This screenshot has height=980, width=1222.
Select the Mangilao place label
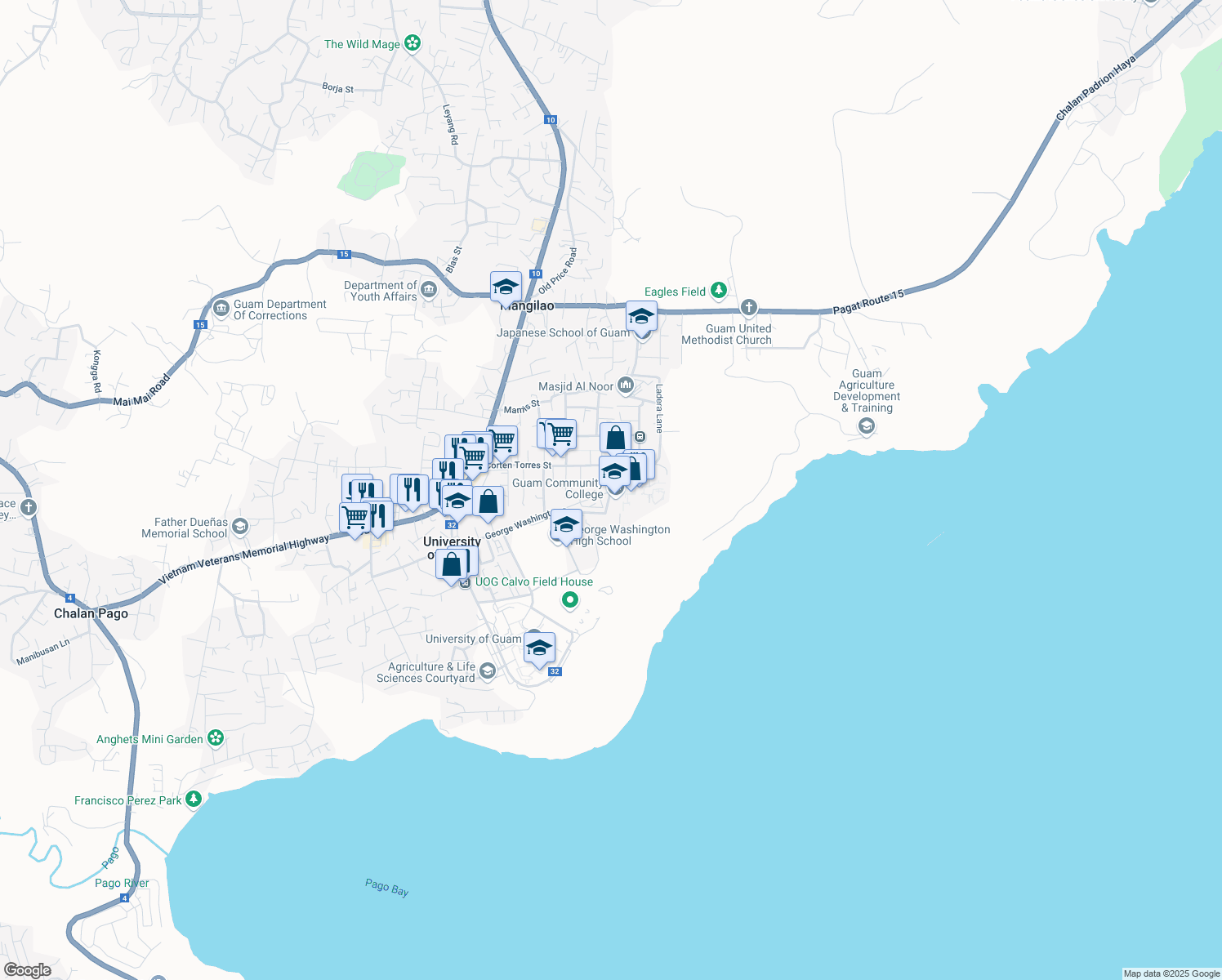[x=528, y=305]
